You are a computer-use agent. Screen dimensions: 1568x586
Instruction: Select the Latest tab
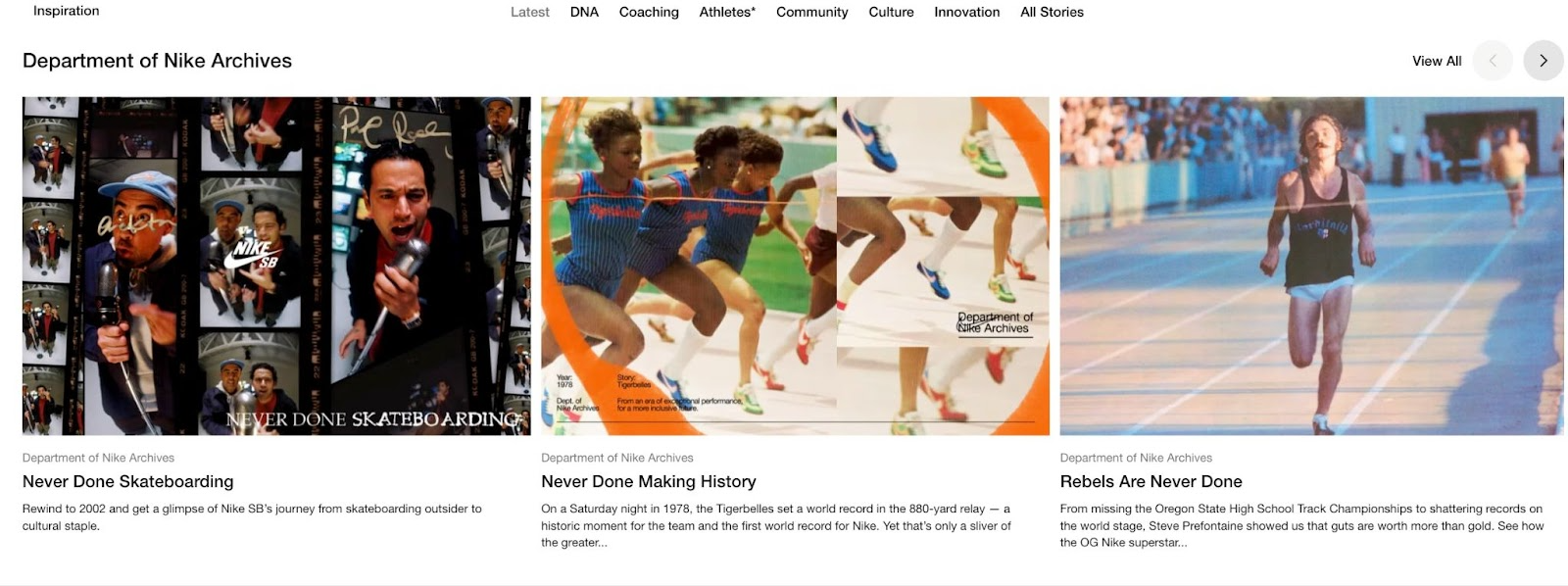[x=530, y=12]
